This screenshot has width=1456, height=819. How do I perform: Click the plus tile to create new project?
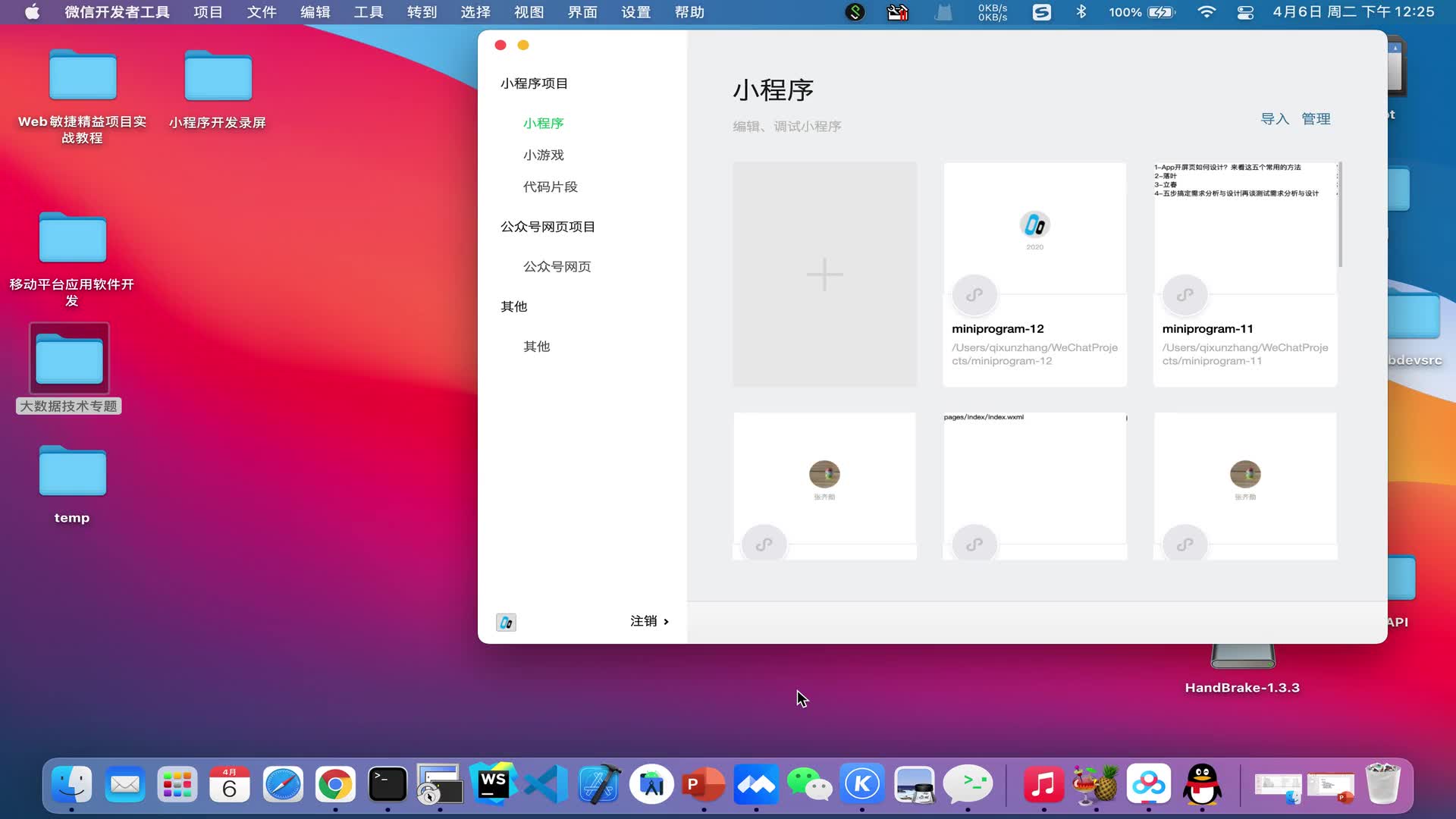(x=824, y=275)
